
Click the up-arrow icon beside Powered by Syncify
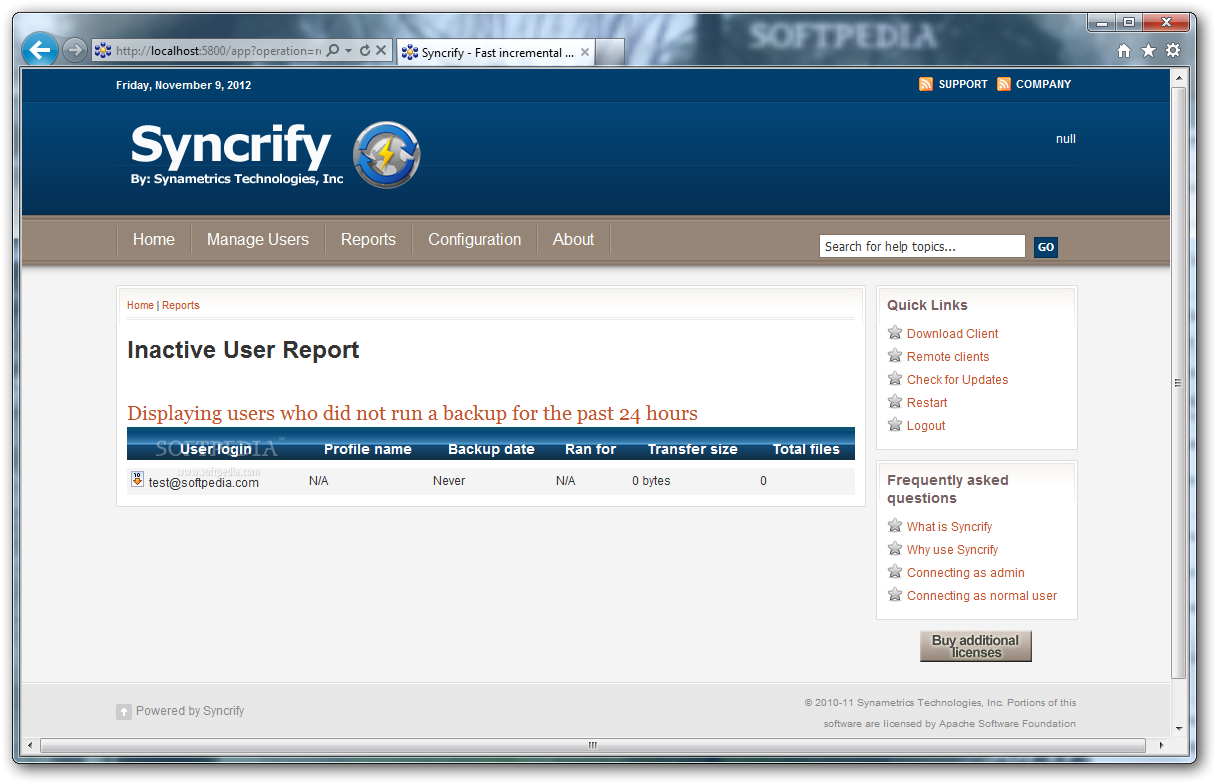point(124,712)
